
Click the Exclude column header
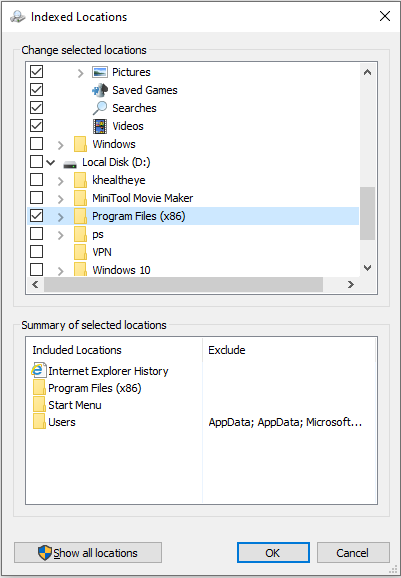pos(289,350)
